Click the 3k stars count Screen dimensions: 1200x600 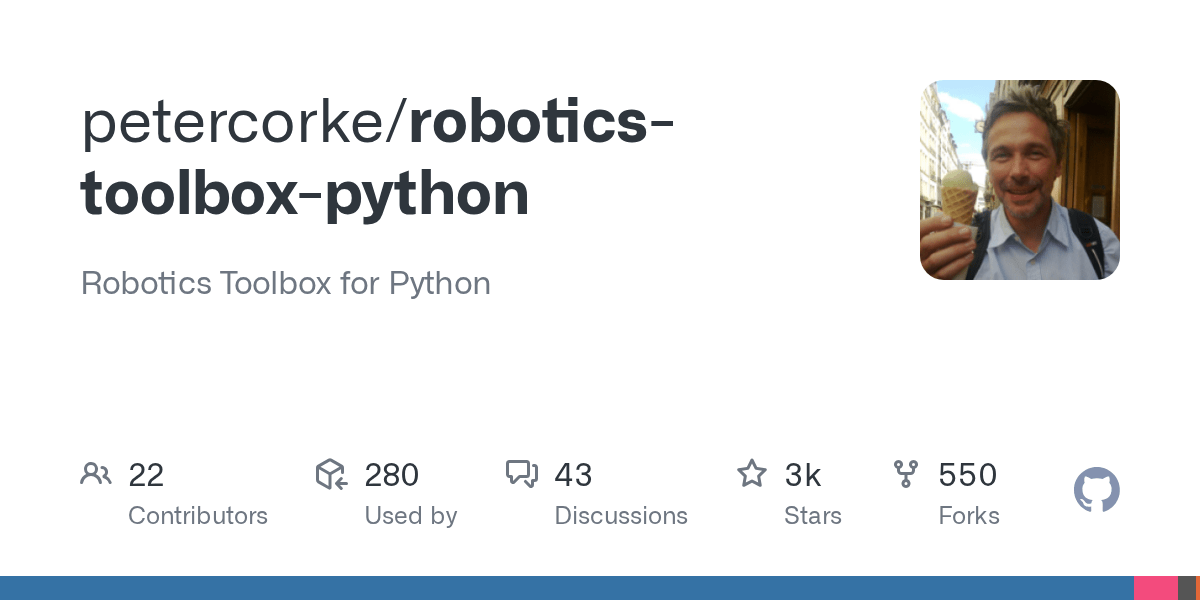point(803,475)
